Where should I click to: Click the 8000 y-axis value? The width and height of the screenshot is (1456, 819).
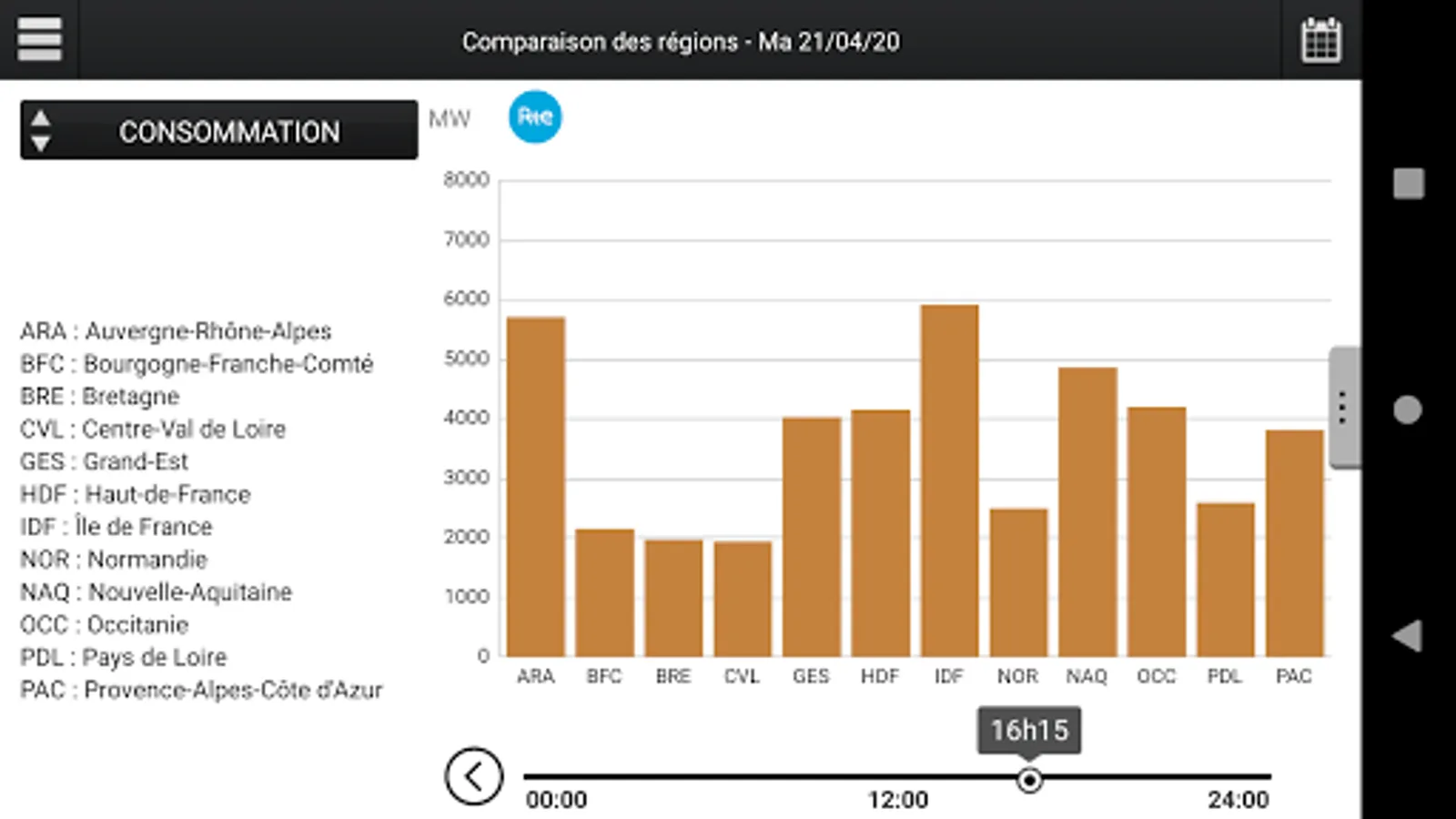(466, 179)
